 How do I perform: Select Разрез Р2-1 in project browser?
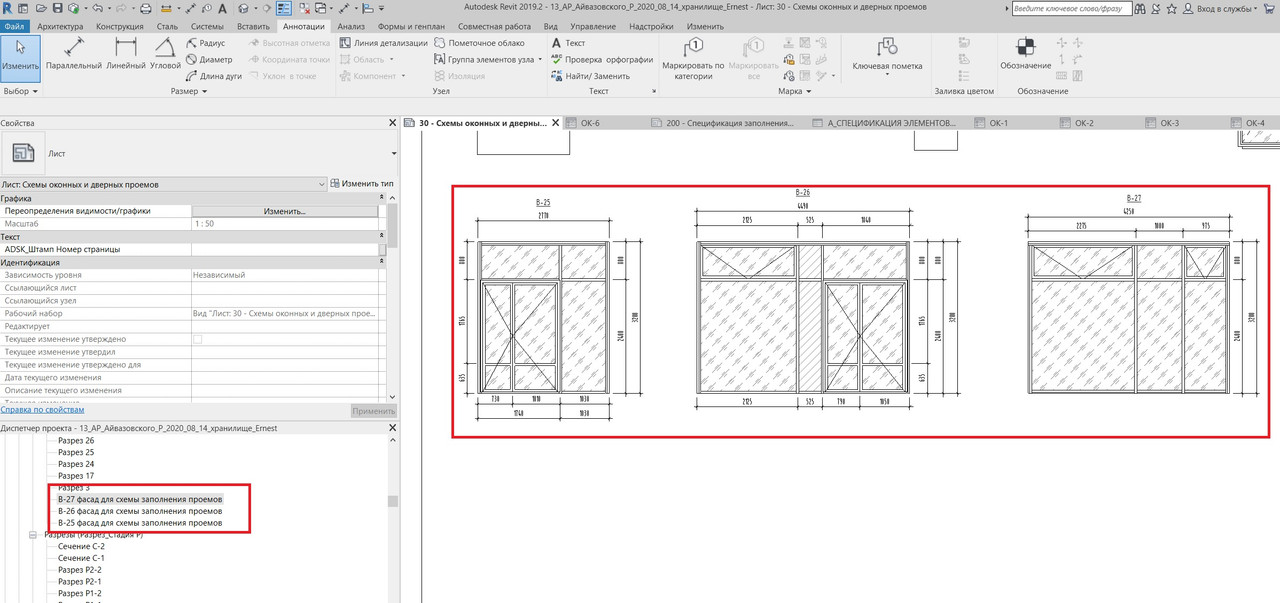[x=79, y=581]
